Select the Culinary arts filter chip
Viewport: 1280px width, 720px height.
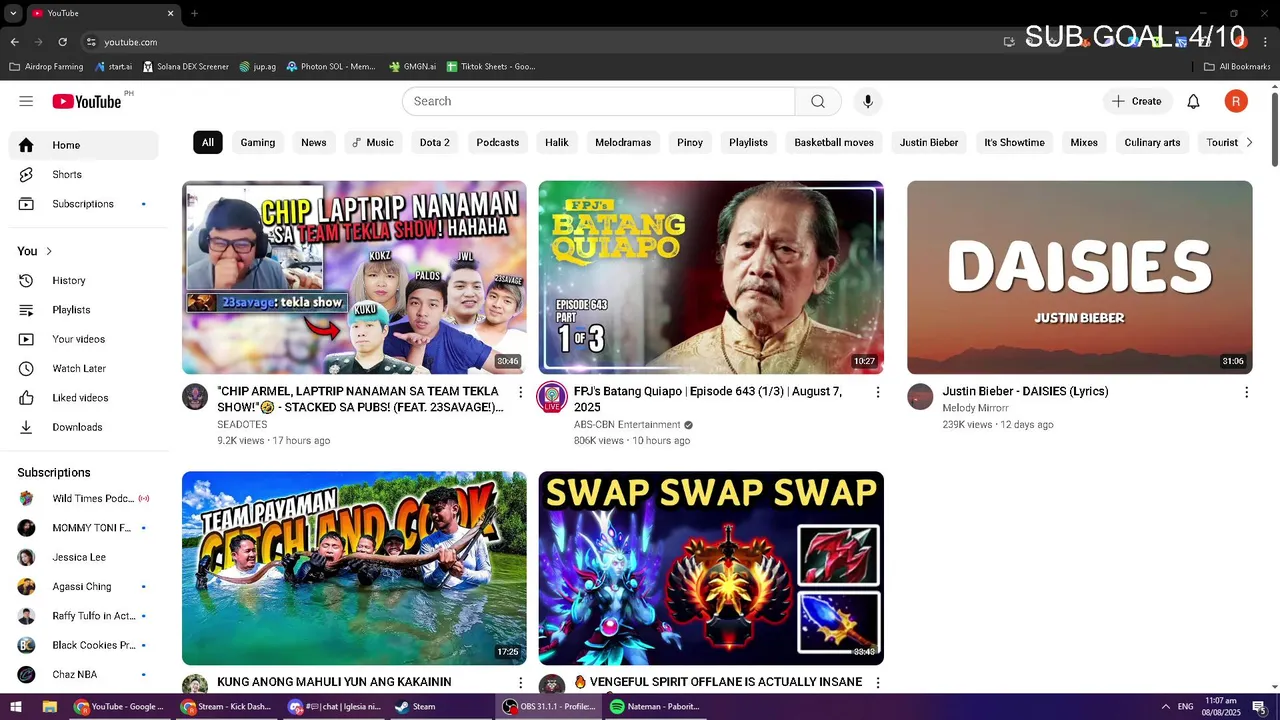[x=1152, y=142]
